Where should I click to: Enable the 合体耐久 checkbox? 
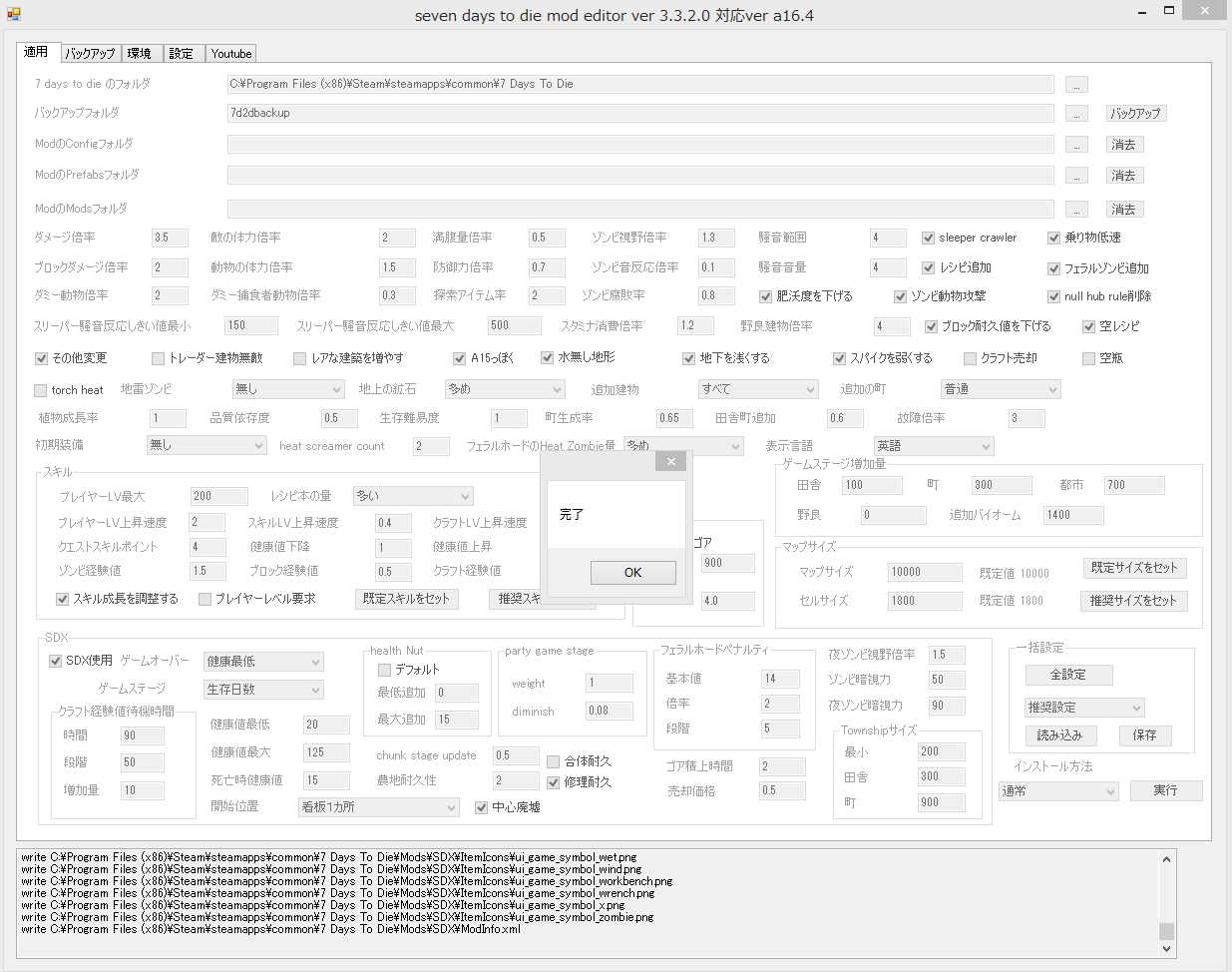[554, 761]
